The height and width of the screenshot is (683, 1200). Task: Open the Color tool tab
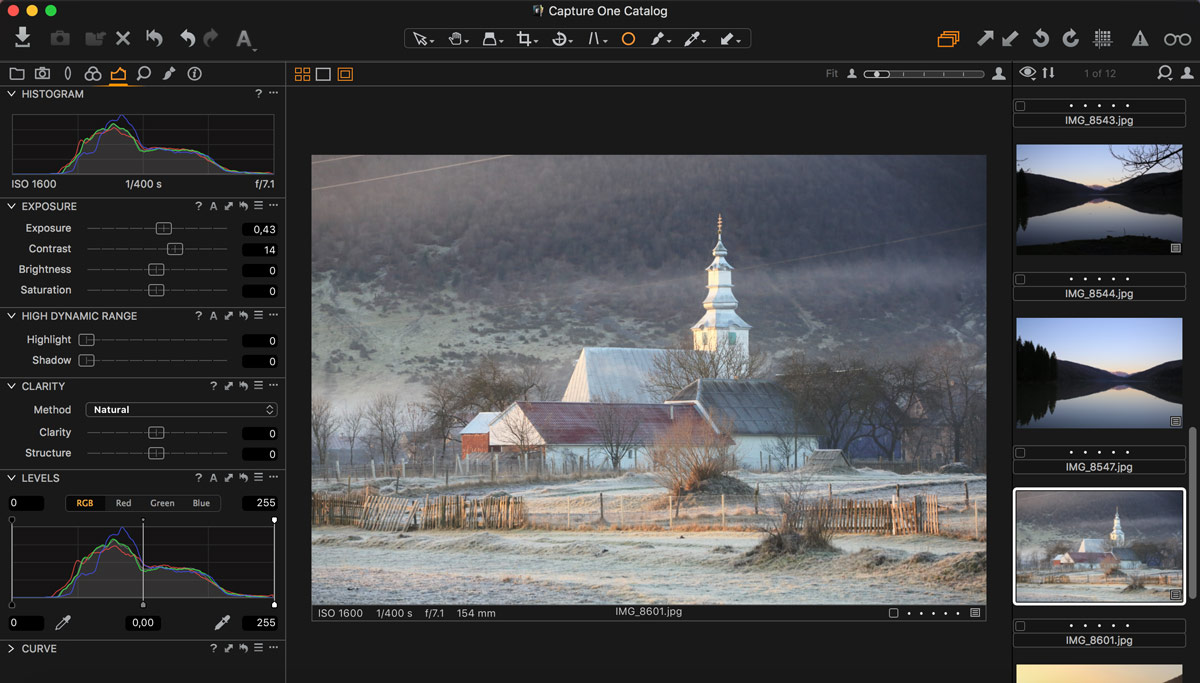click(x=92, y=74)
